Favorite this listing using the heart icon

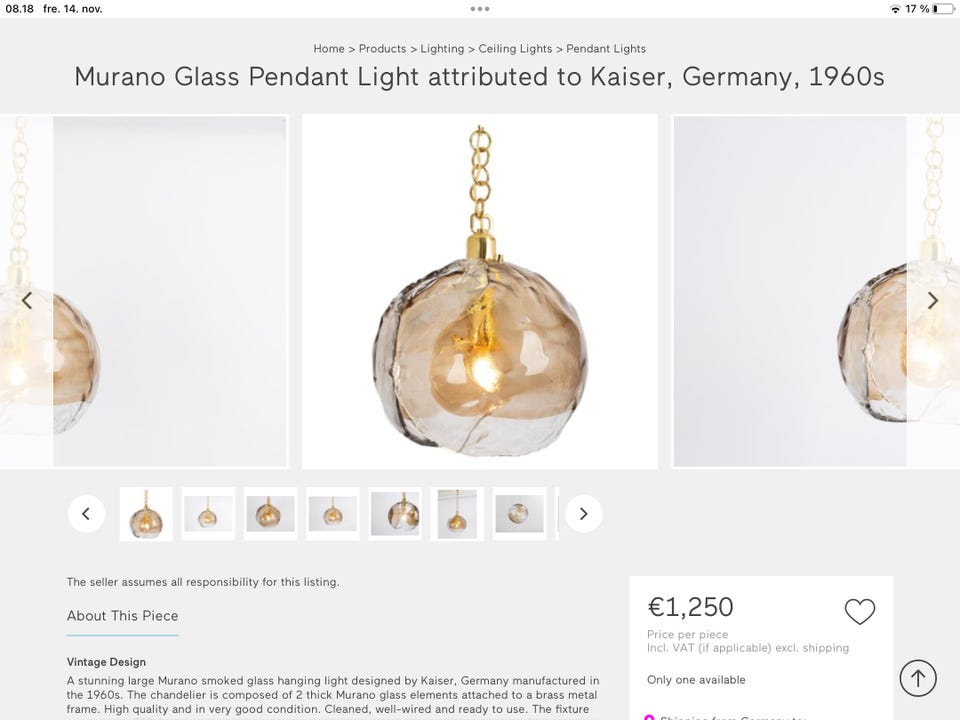point(860,610)
